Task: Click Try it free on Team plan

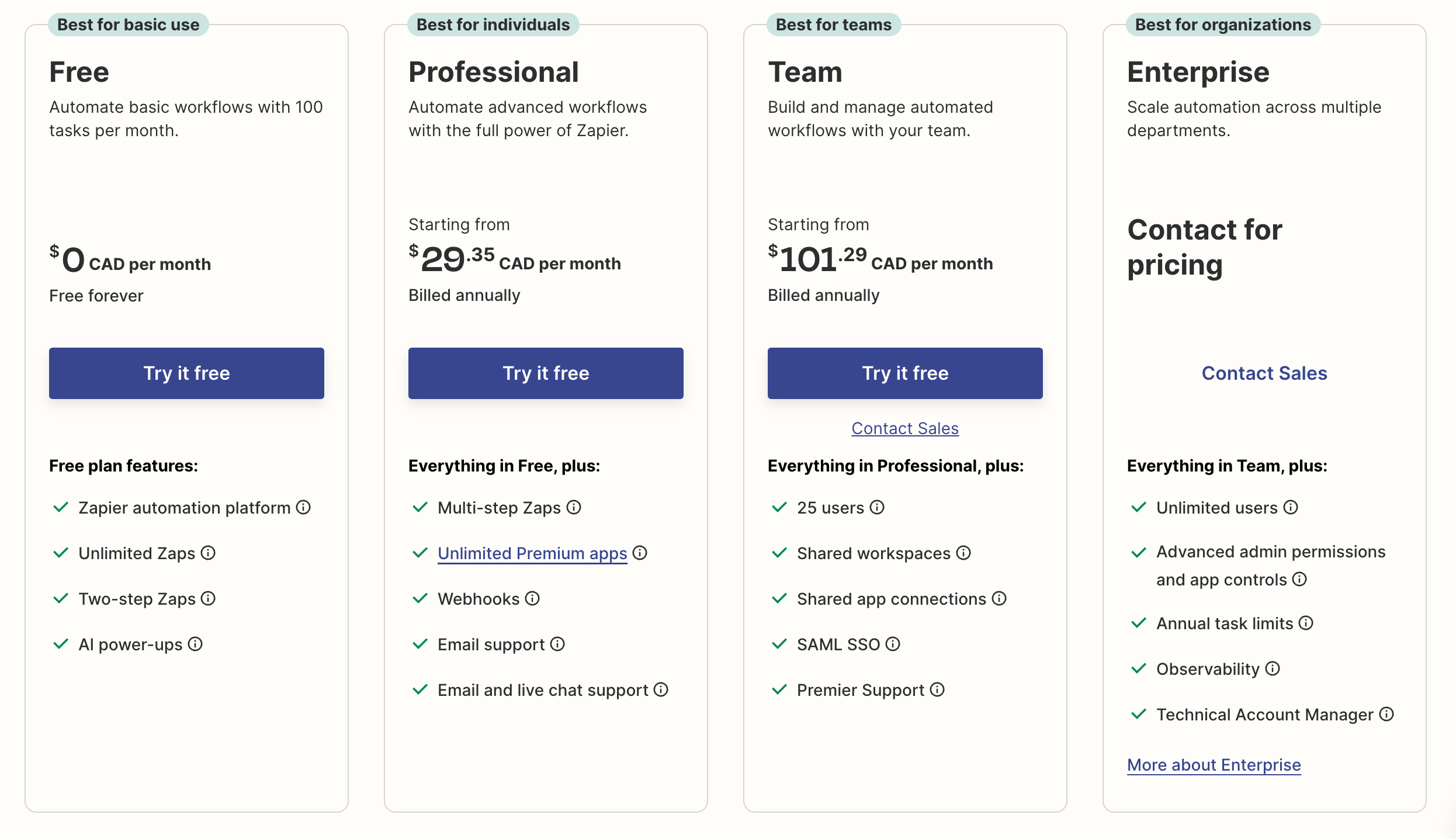Action: [905, 373]
